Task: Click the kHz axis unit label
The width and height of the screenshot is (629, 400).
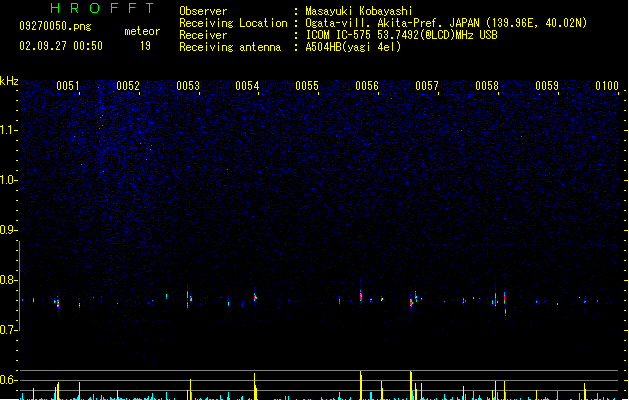Action: 9,81
